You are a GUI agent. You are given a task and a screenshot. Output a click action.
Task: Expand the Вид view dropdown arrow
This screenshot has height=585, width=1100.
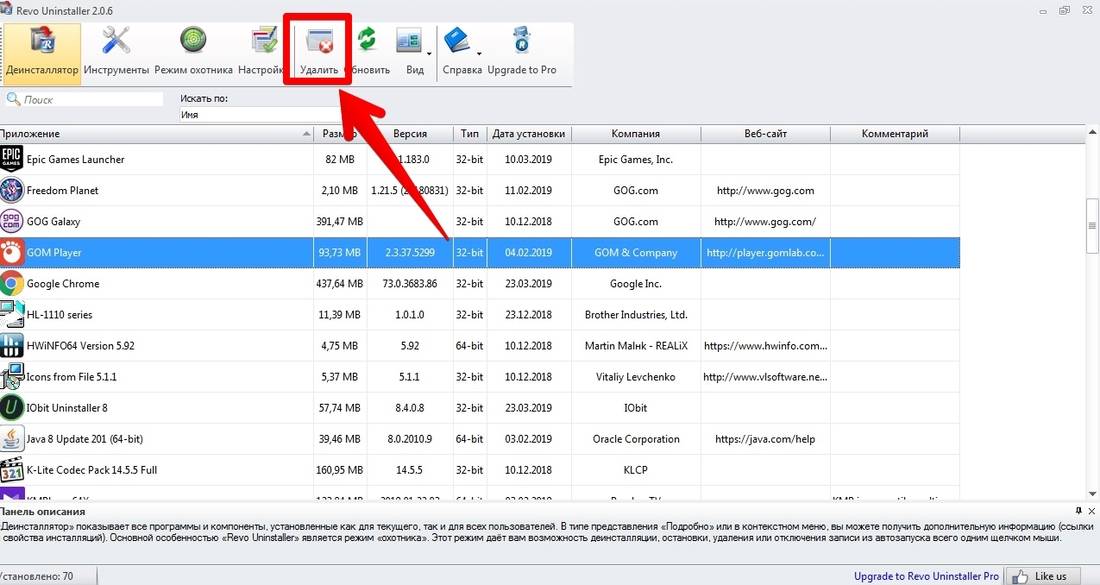point(429,53)
